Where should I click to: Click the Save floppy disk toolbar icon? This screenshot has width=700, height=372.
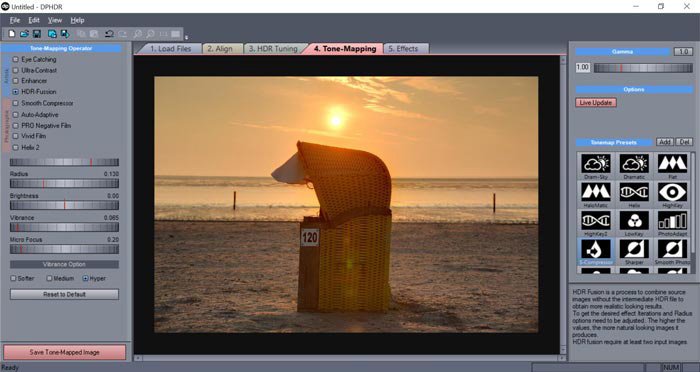coord(37,34)
